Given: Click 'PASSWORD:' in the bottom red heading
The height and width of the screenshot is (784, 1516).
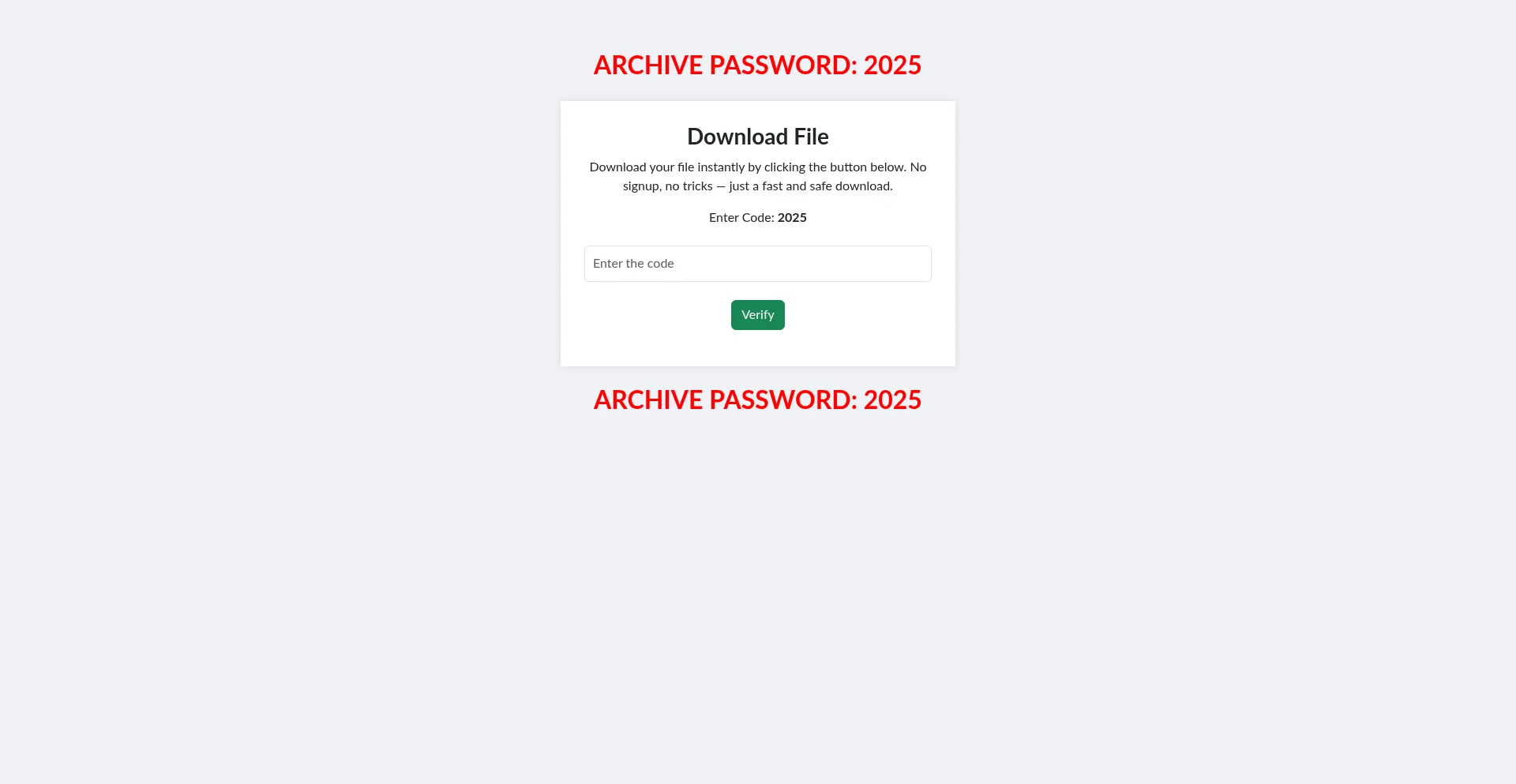Looking at the screenshot, I should [783, 400].
